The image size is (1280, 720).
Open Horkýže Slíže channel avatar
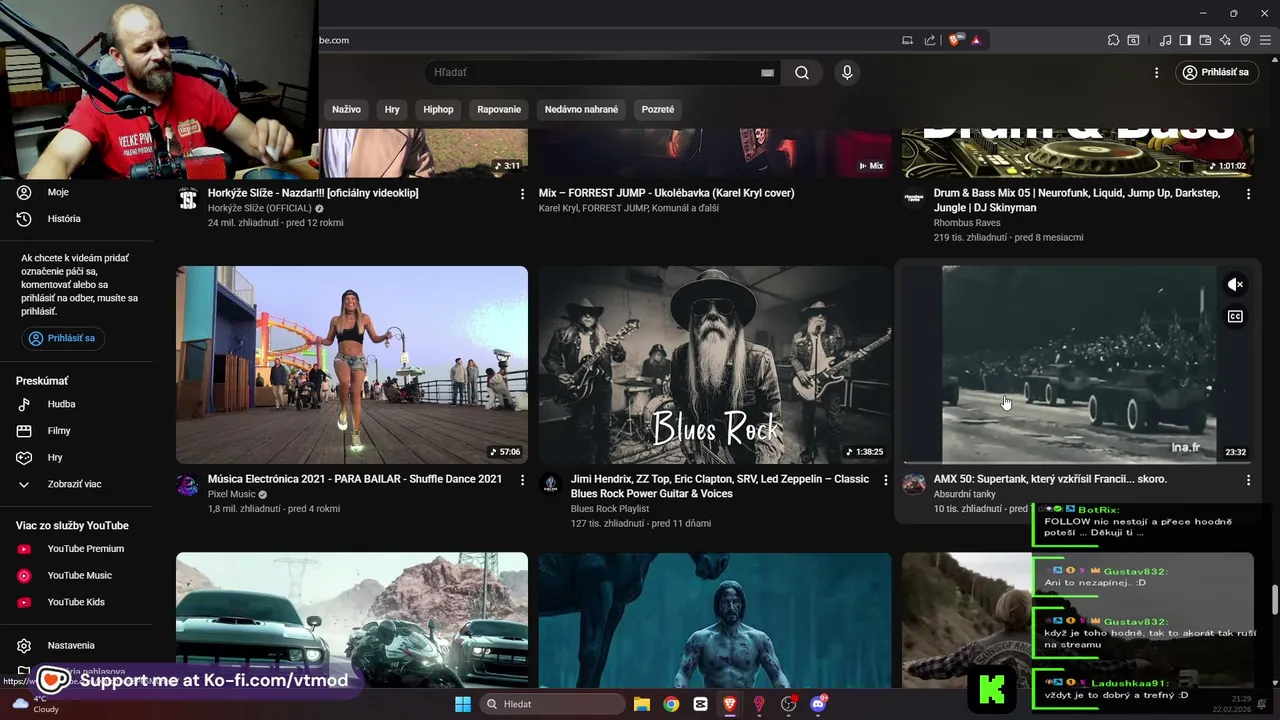188,198
